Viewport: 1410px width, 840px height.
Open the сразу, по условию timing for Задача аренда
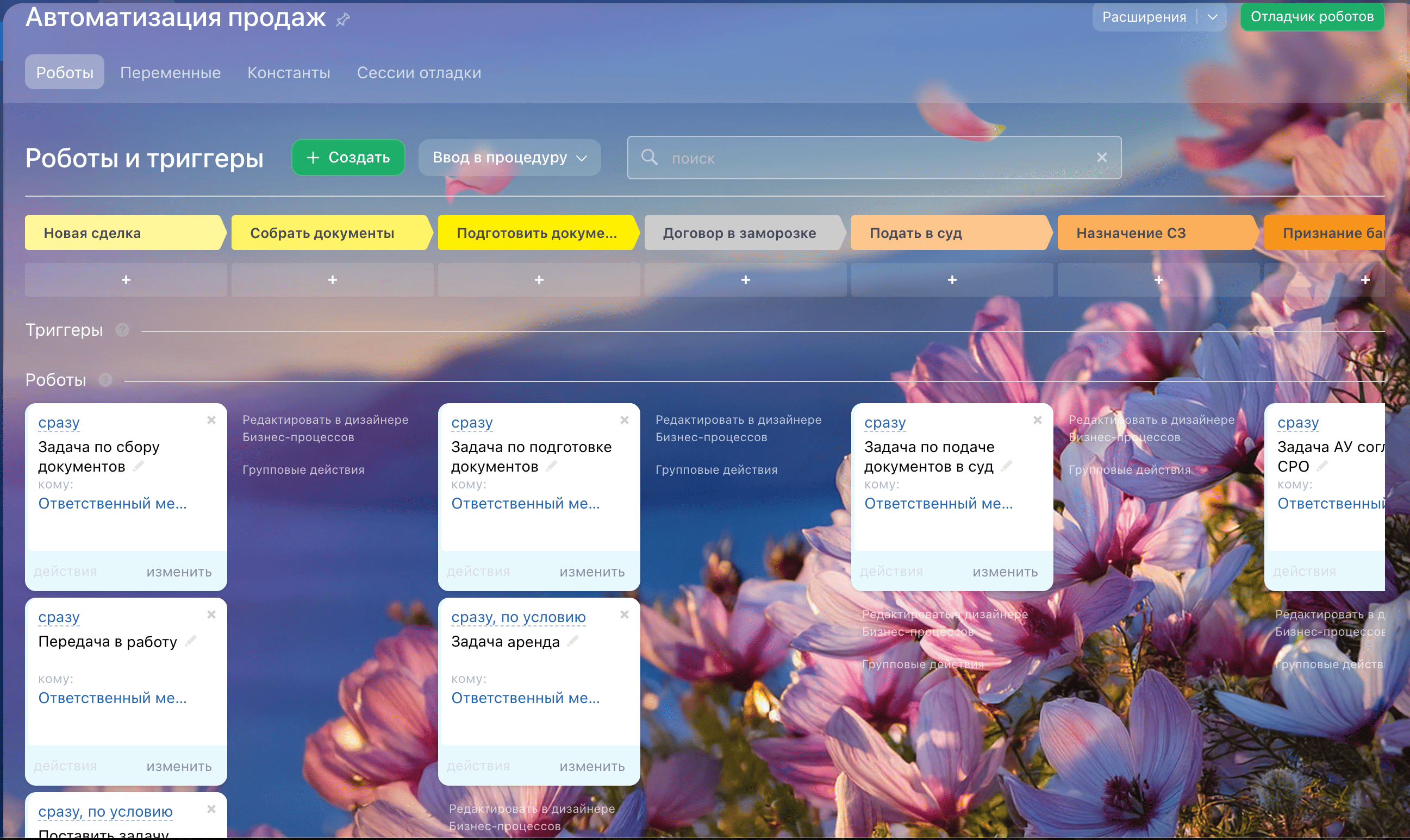pyautogui.click(x=518, y=617)
